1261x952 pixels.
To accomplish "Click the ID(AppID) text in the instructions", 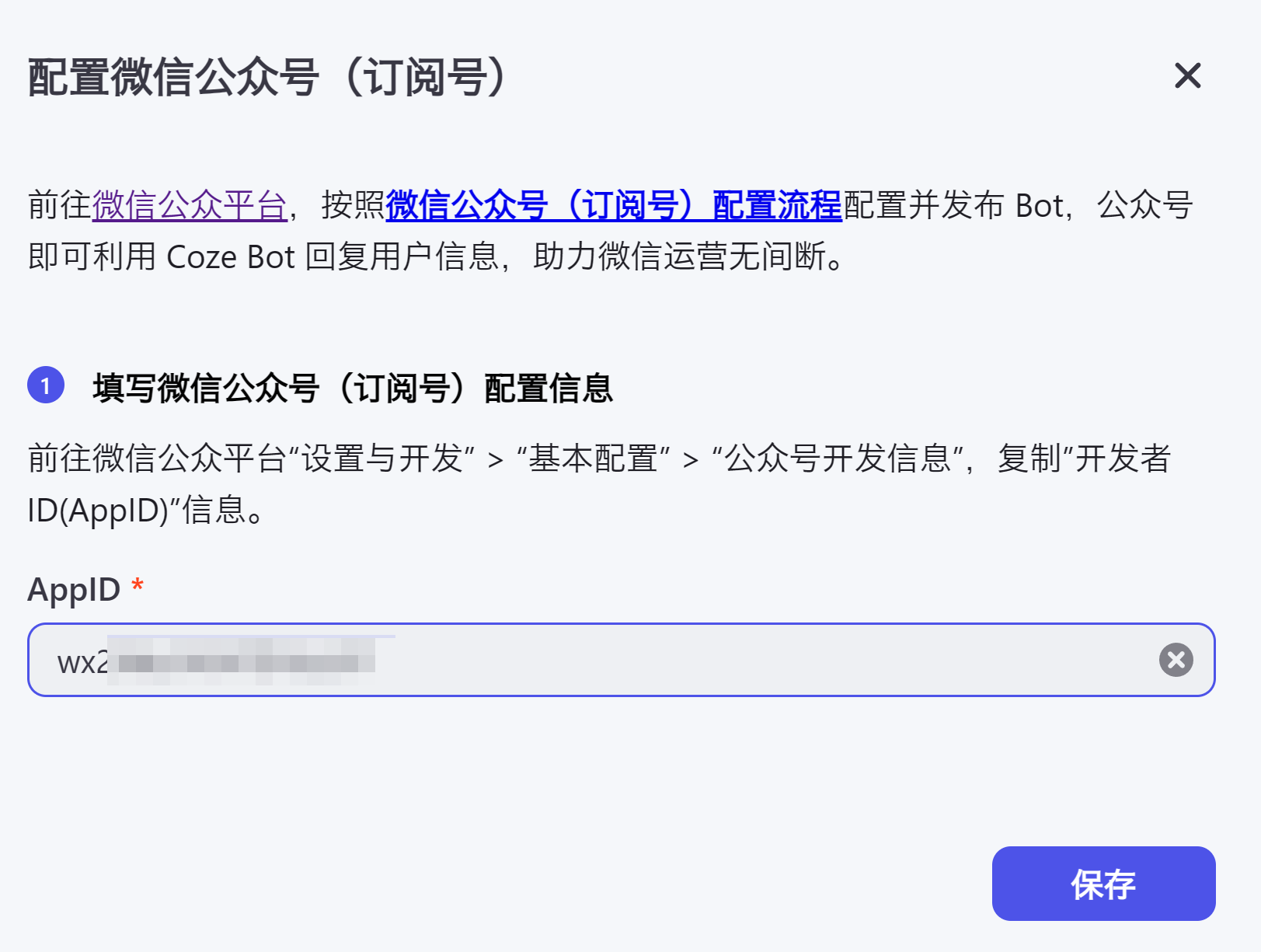I will [98, 511].
